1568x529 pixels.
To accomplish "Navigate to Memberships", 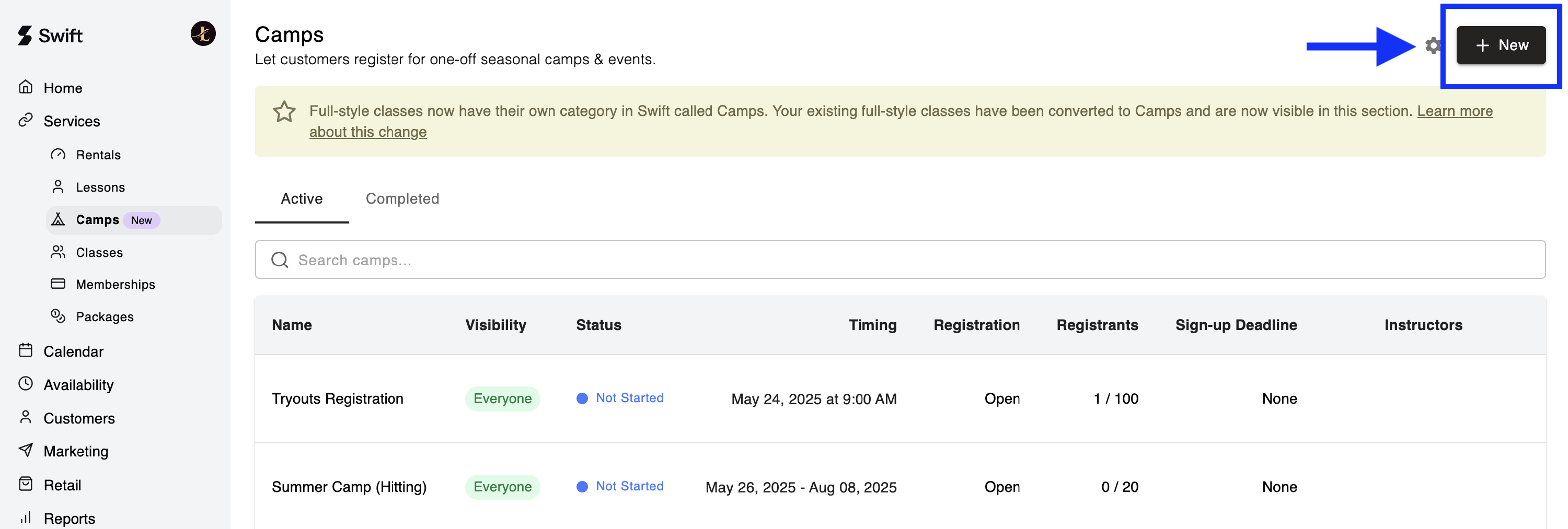I will coord(115,285).
